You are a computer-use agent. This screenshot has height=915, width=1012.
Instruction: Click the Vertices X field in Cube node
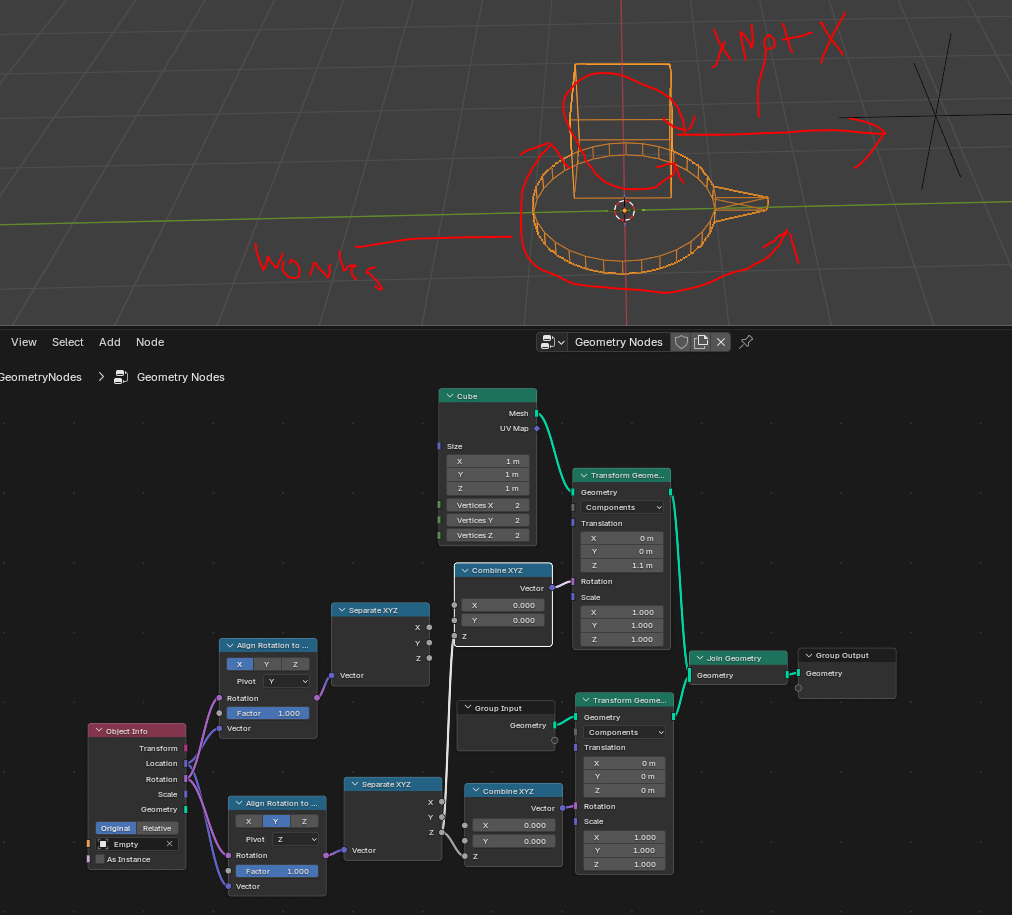[x=487, y=505]
